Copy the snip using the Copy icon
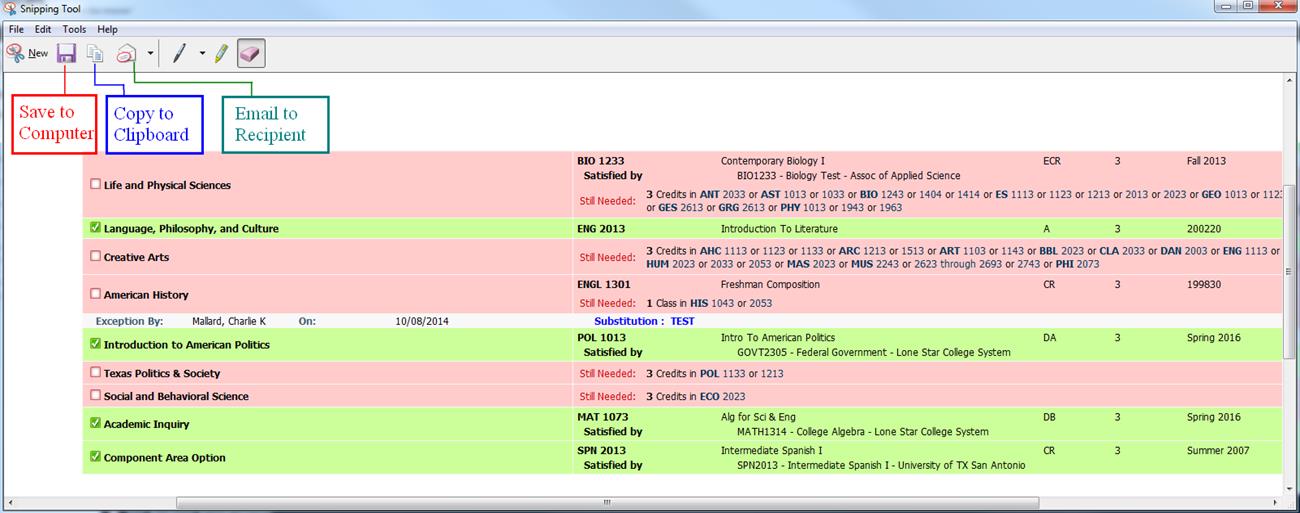The width and height of the screenshot is (1300, 513). pos(95,53)
